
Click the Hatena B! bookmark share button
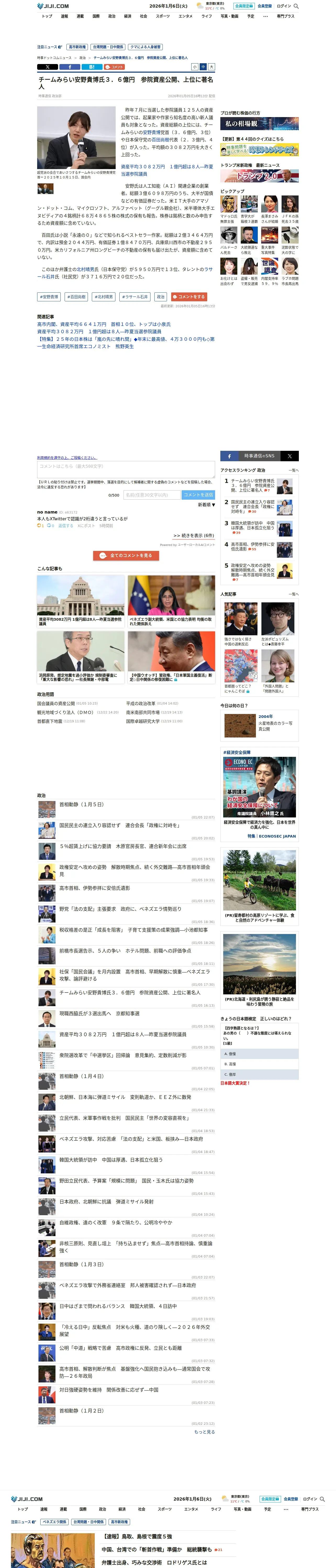(92, 67)
